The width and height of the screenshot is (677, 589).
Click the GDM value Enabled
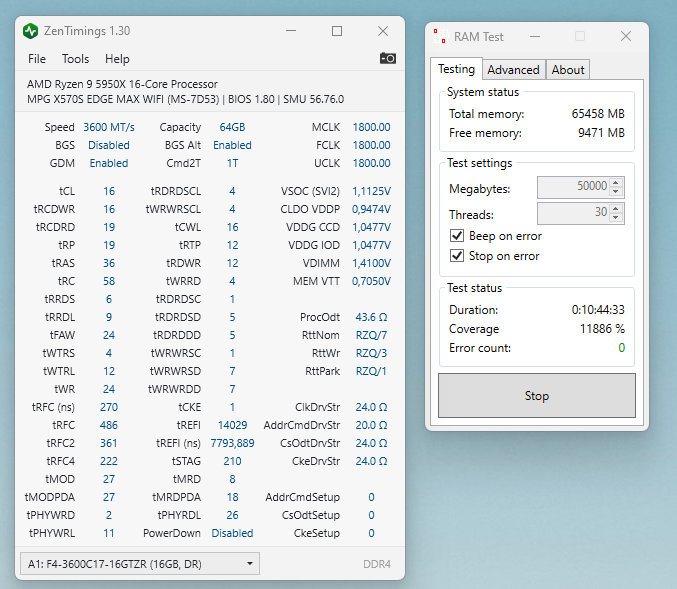pos(109,163)
